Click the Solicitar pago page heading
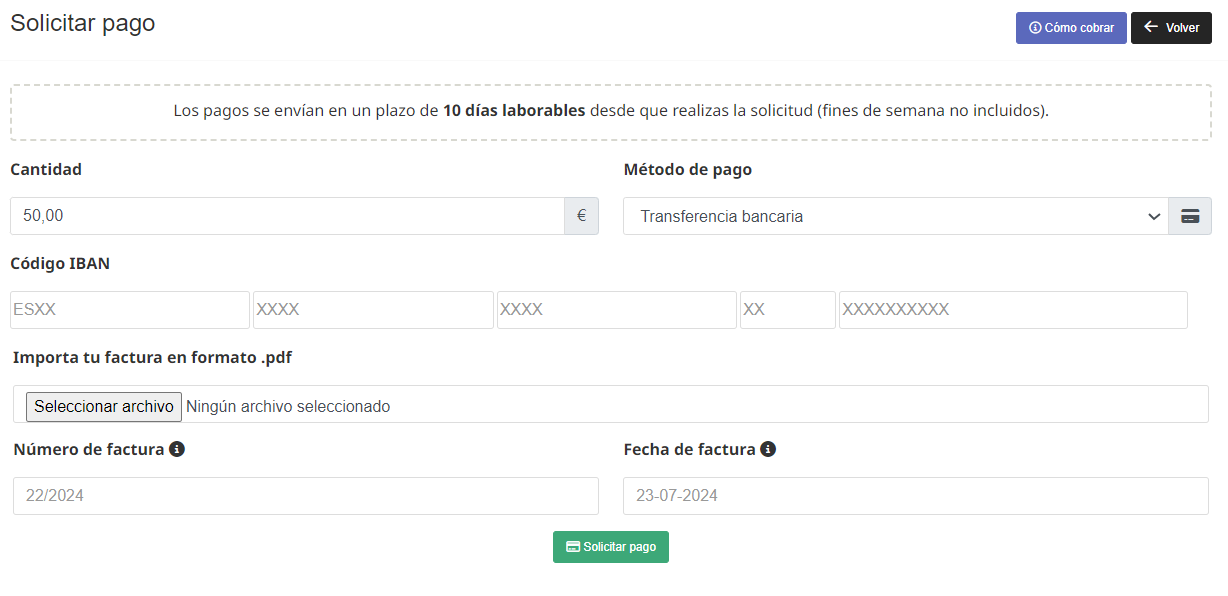The image size is (1228, 596). click(83, 23)
